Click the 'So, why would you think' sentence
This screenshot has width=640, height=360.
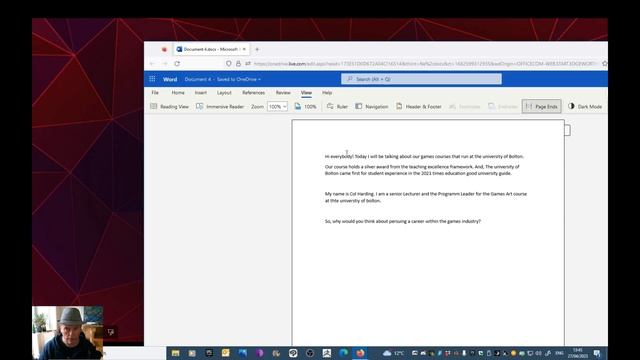pos(402,221)
